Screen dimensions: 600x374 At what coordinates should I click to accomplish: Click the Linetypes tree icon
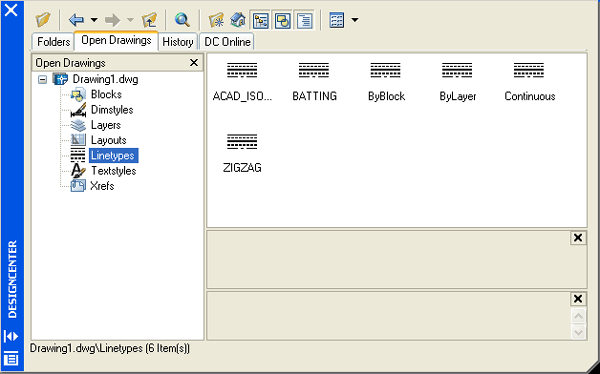(x=78, y=155)
